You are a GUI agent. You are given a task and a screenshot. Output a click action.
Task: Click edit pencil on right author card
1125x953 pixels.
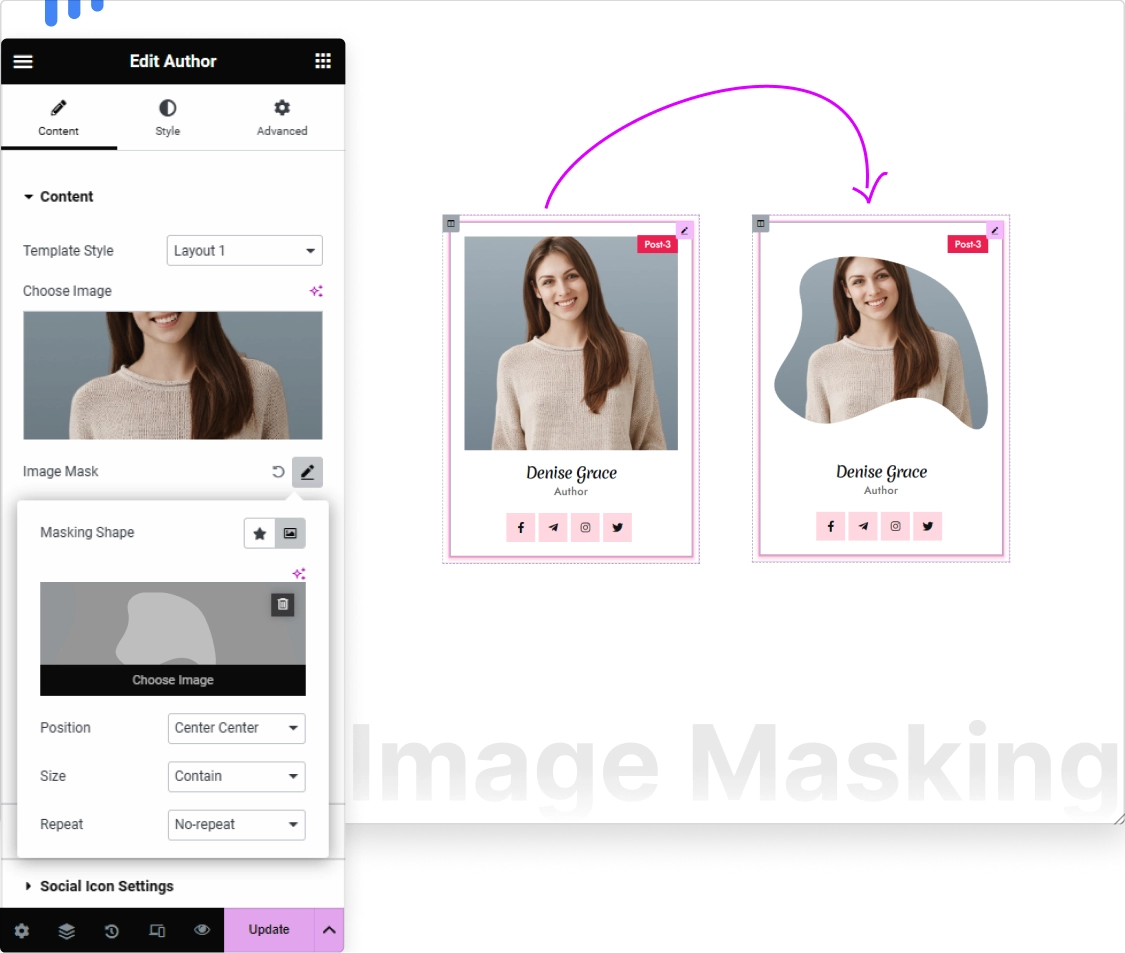(994, 230)
